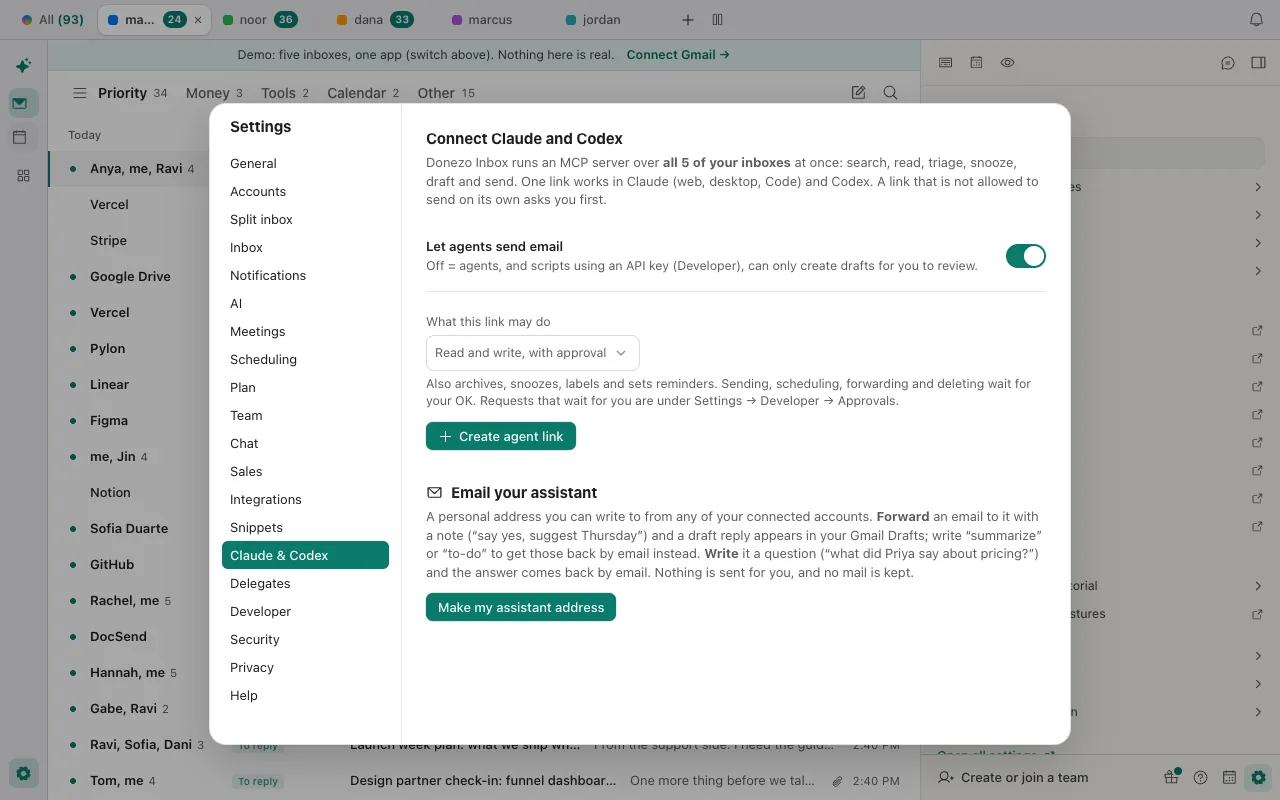Click the calendar icon in right panel header

point(976,63)
